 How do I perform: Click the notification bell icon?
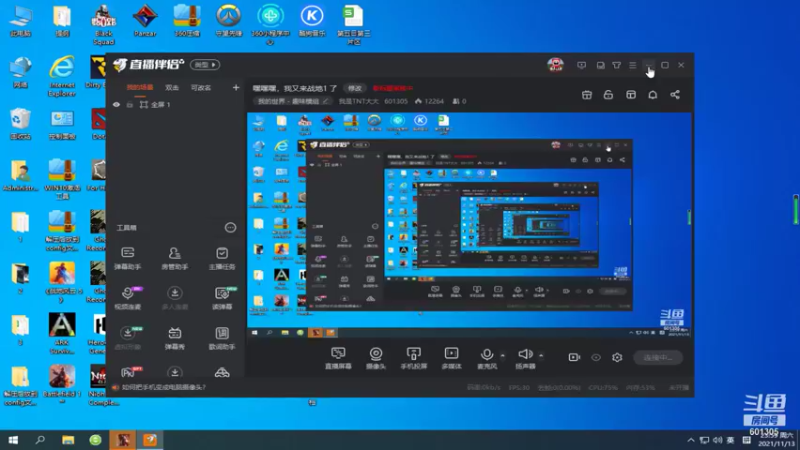pyautogui.click(x=653, y=95)
